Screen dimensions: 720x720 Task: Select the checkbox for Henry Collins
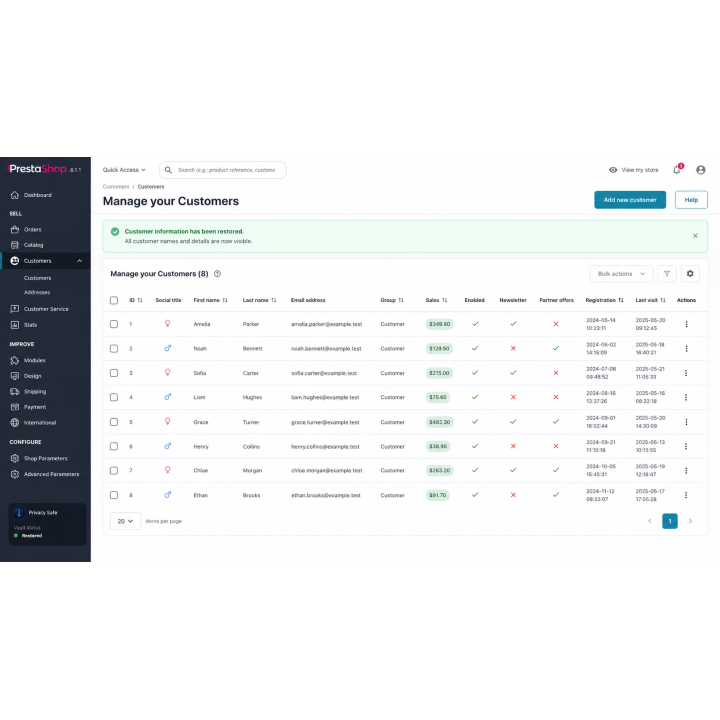(114, 446)
